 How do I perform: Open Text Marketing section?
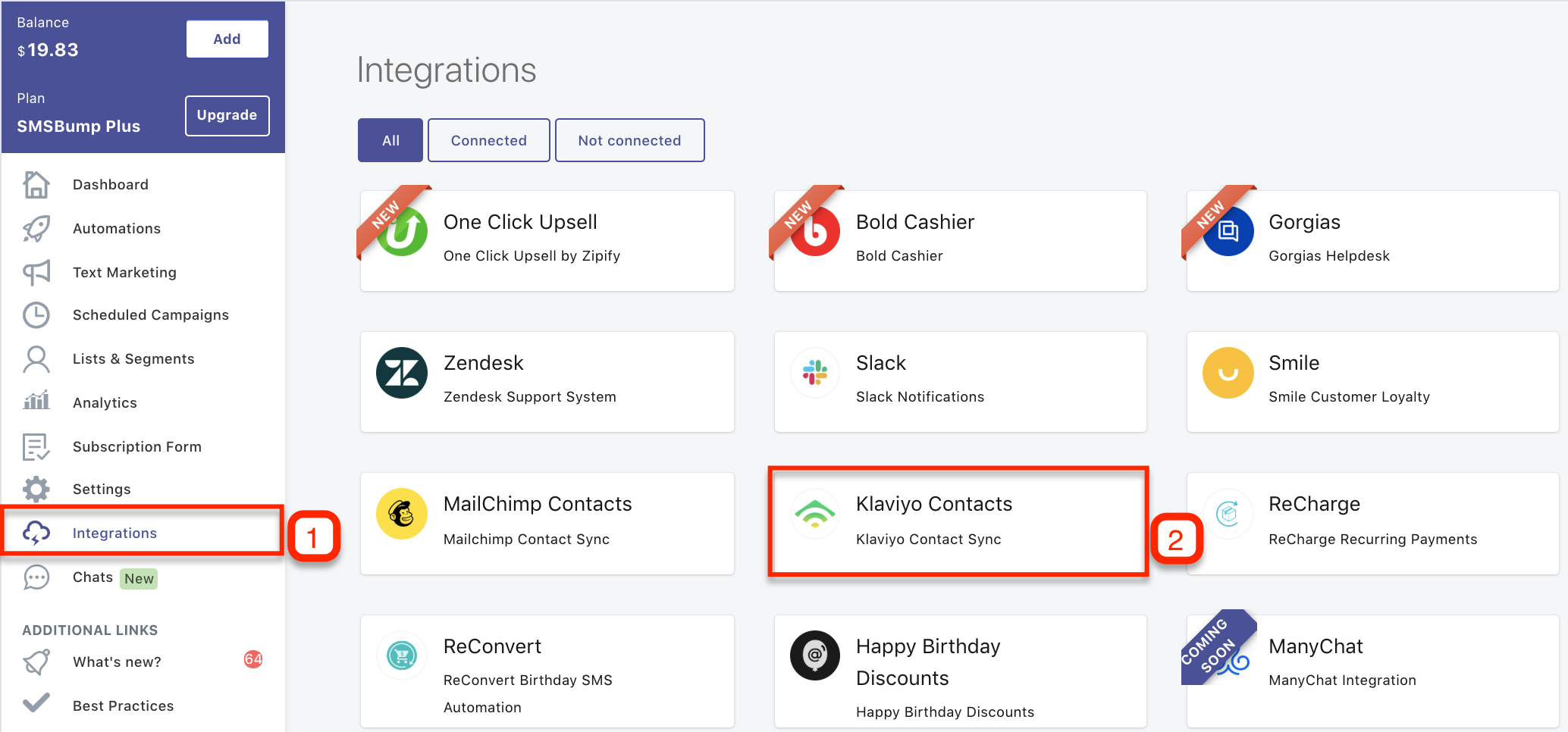[124, 273]
